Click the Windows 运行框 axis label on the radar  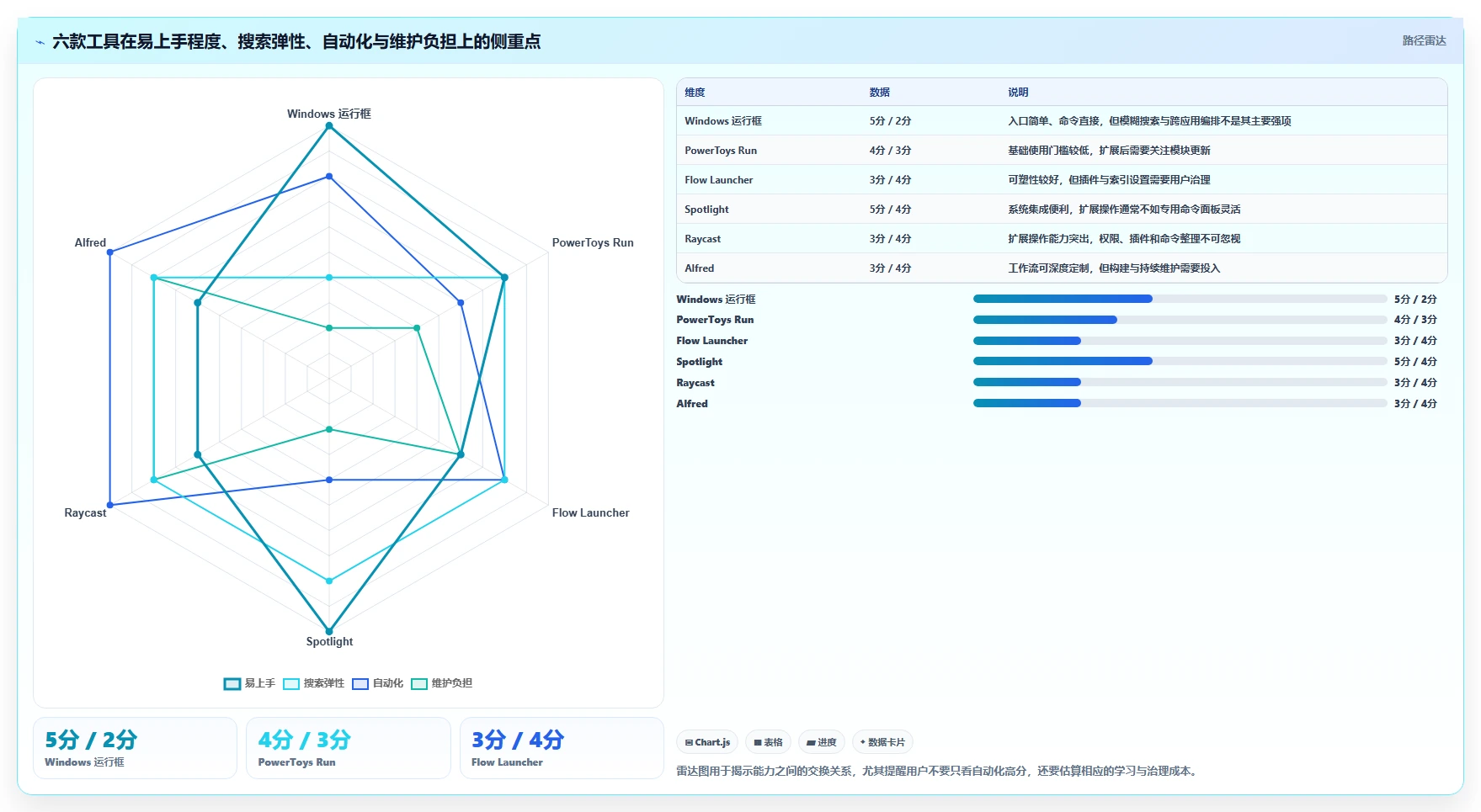point(329,114)
